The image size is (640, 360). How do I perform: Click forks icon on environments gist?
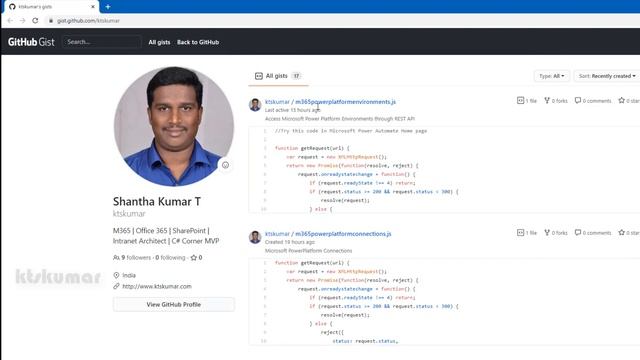point(547,100)
